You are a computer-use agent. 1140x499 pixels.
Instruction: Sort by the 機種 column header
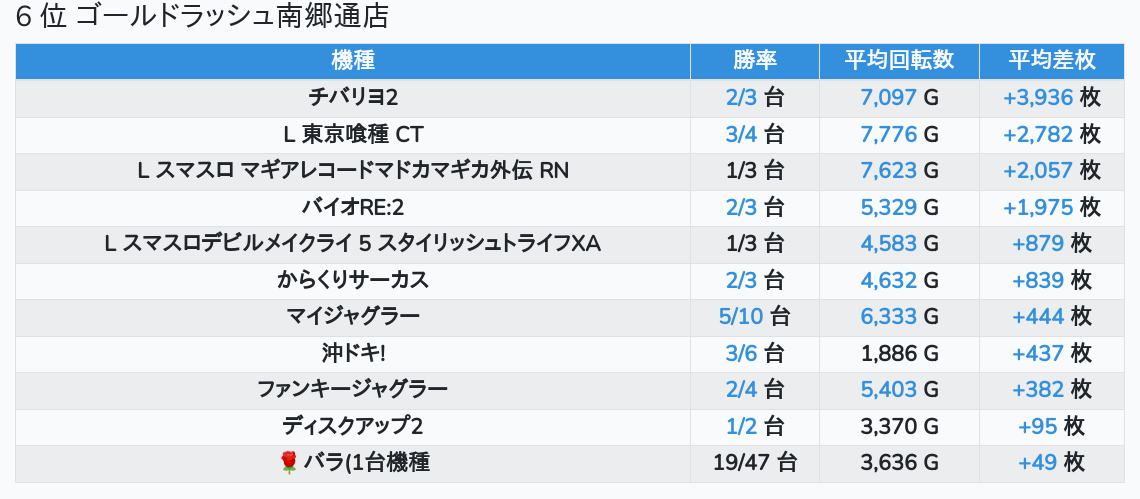353,60
